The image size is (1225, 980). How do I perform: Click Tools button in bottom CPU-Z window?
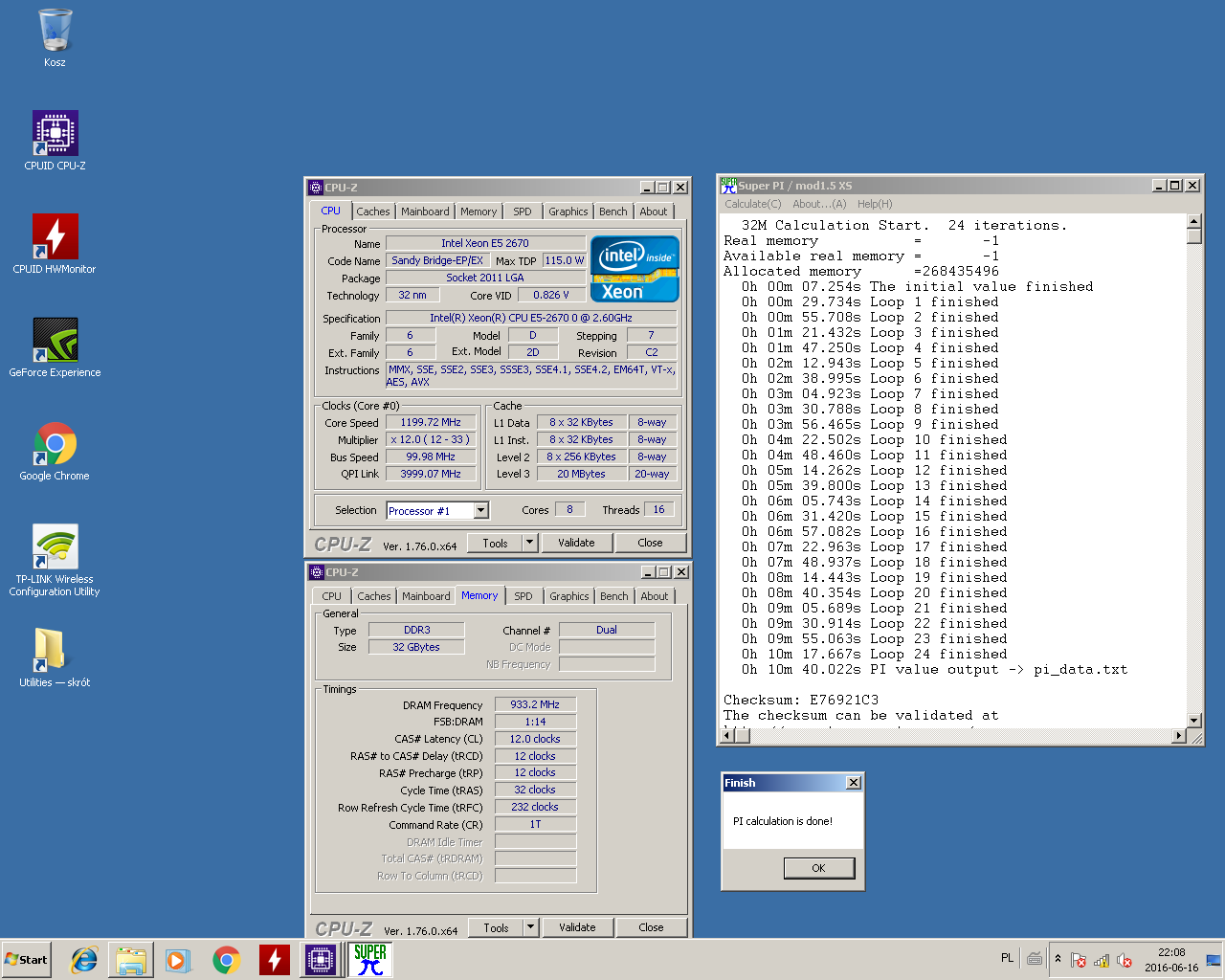click(x=496, y=927)
